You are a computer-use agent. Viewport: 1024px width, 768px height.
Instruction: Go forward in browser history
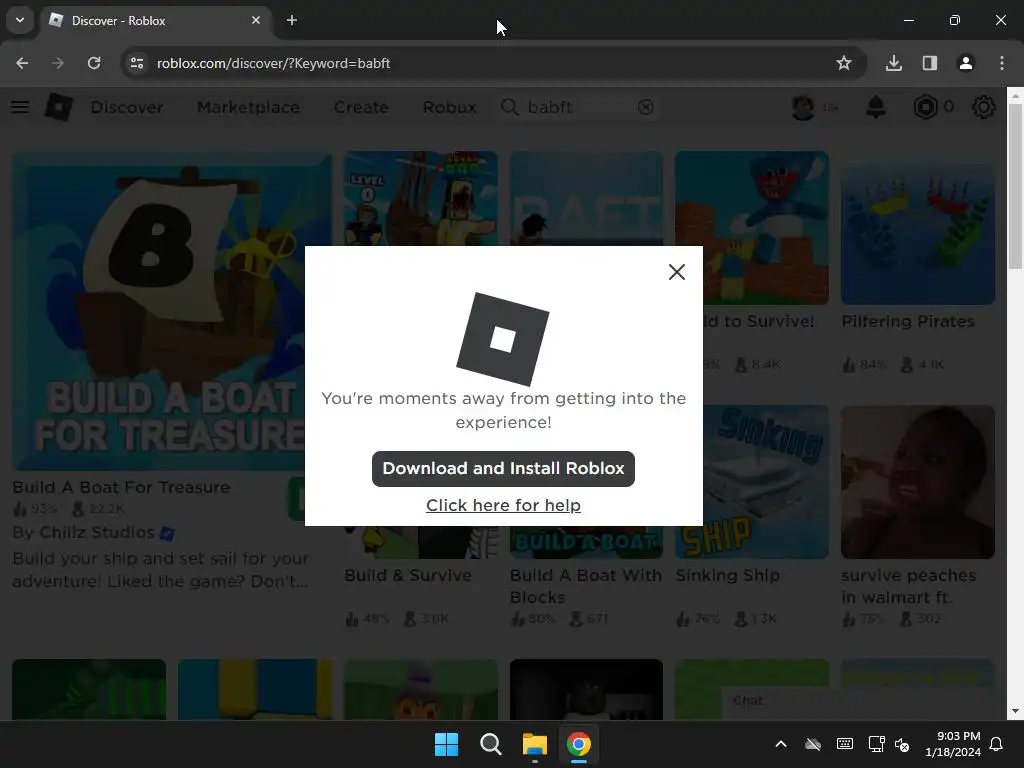tap(58, 63)
